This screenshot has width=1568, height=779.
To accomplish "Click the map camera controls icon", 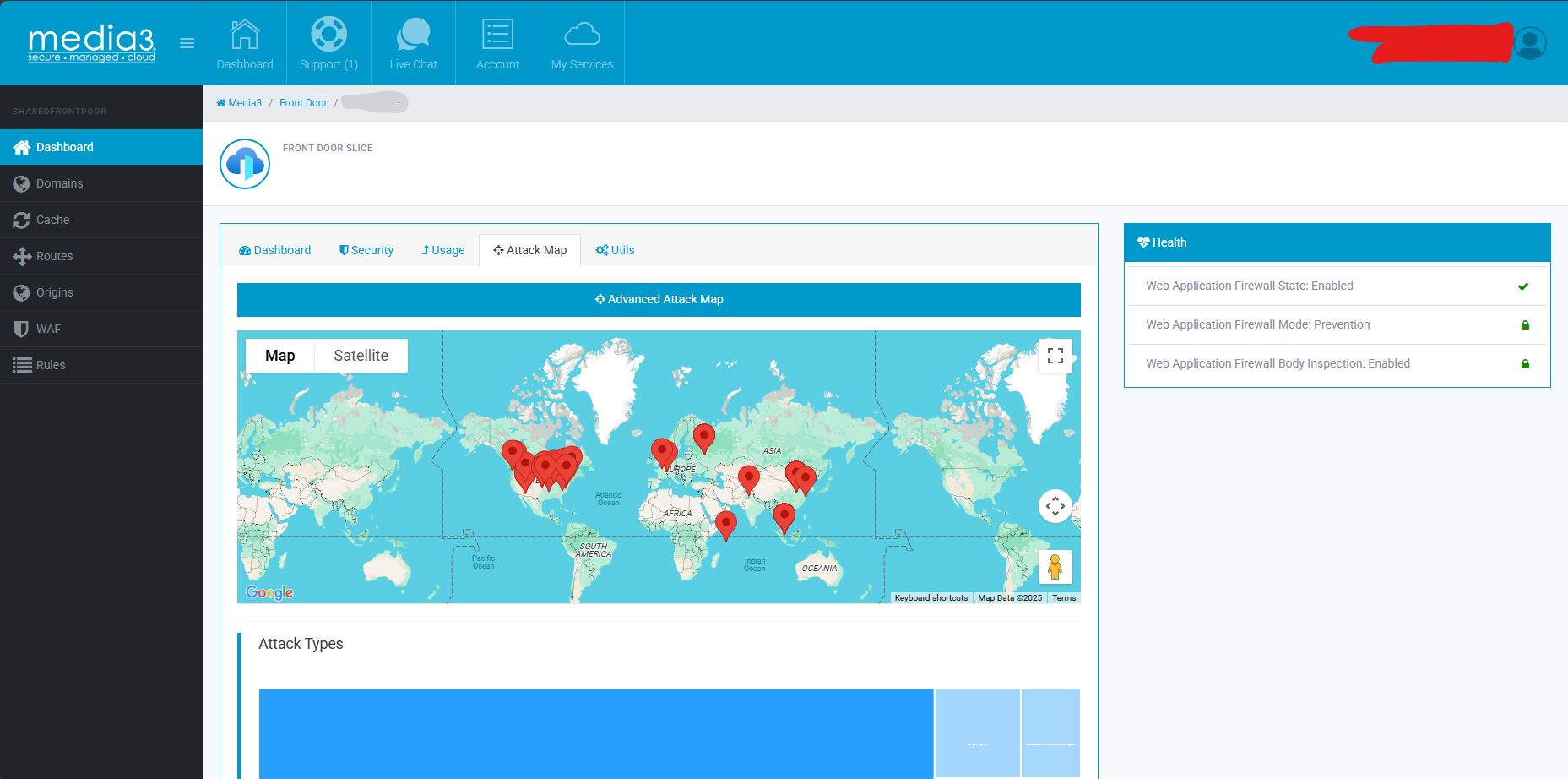I will tap(1055, 506).
